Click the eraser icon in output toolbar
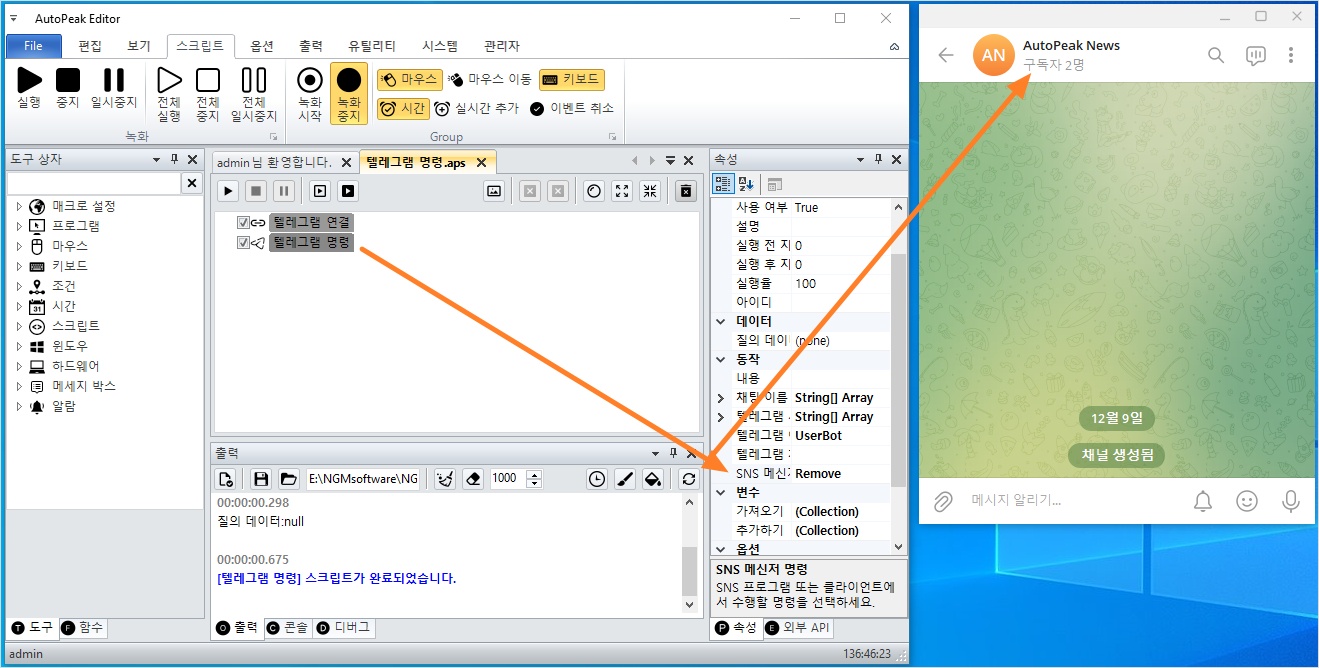This screenshot has width=1319, height=668. tap(473, 479)
